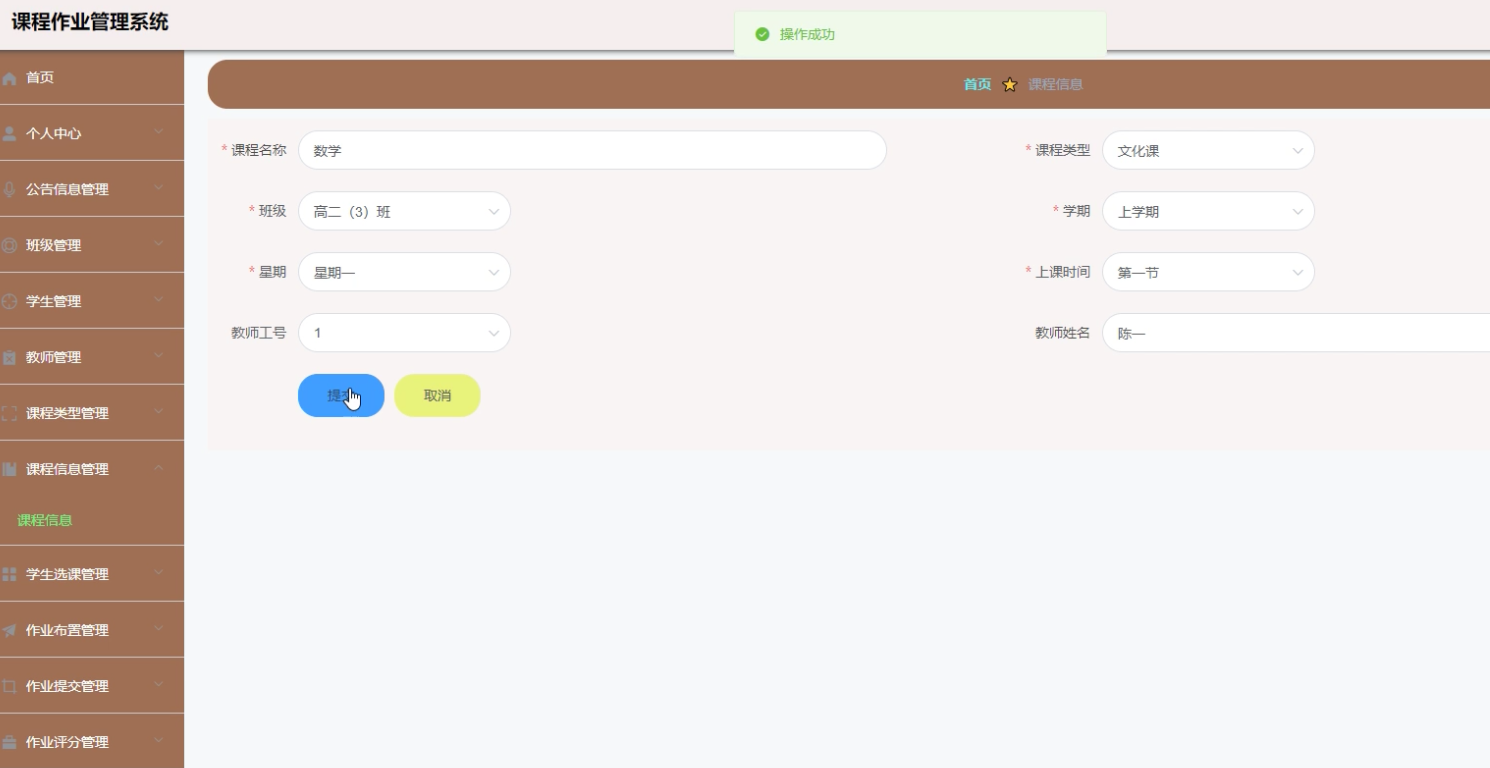1490x768 pixels.
Task: Click the icon beside 课程信息管理
Action: [10, 470]
